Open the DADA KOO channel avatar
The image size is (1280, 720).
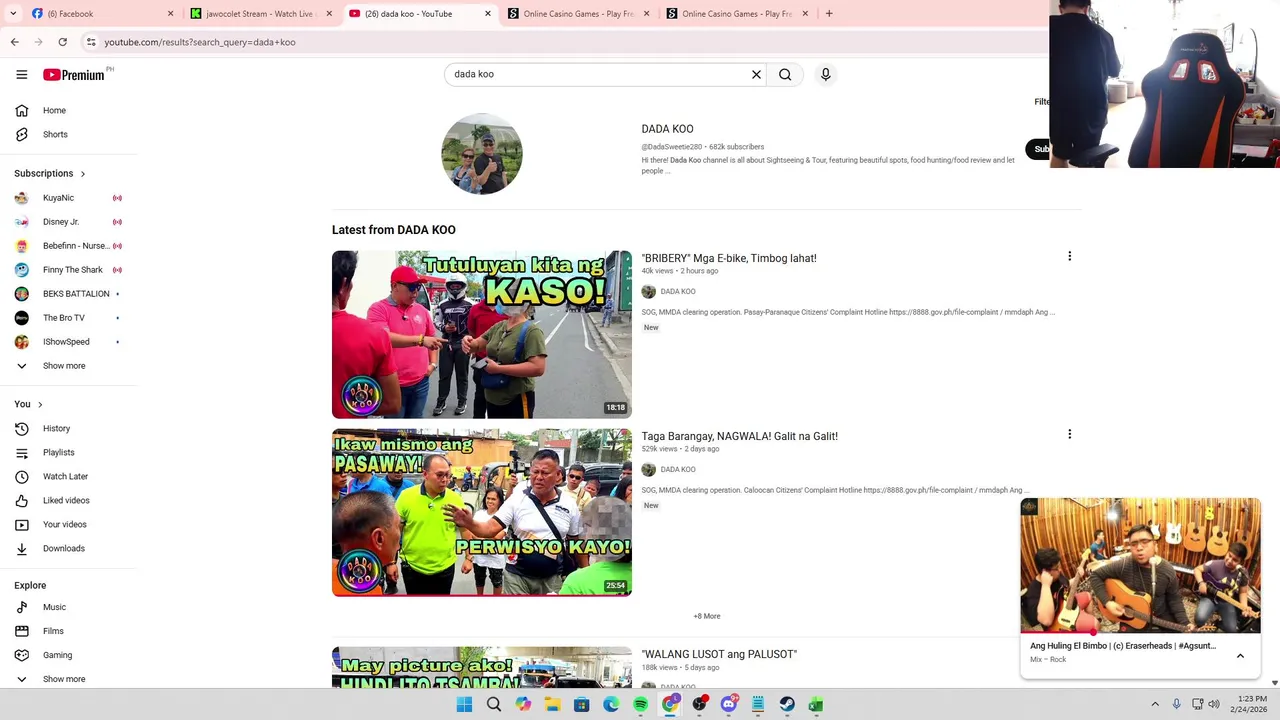[482, 153]
